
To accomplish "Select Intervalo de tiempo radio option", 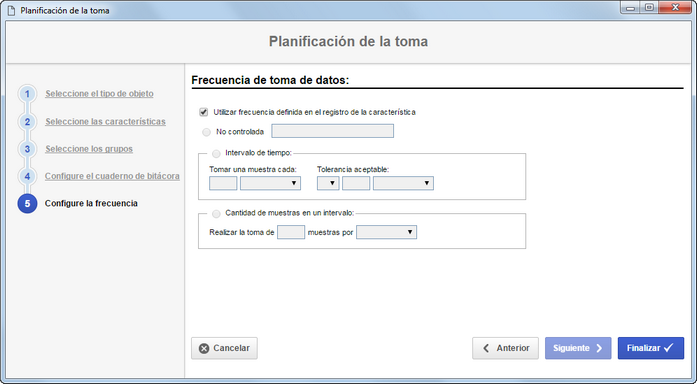I will (x=216, y=153).
